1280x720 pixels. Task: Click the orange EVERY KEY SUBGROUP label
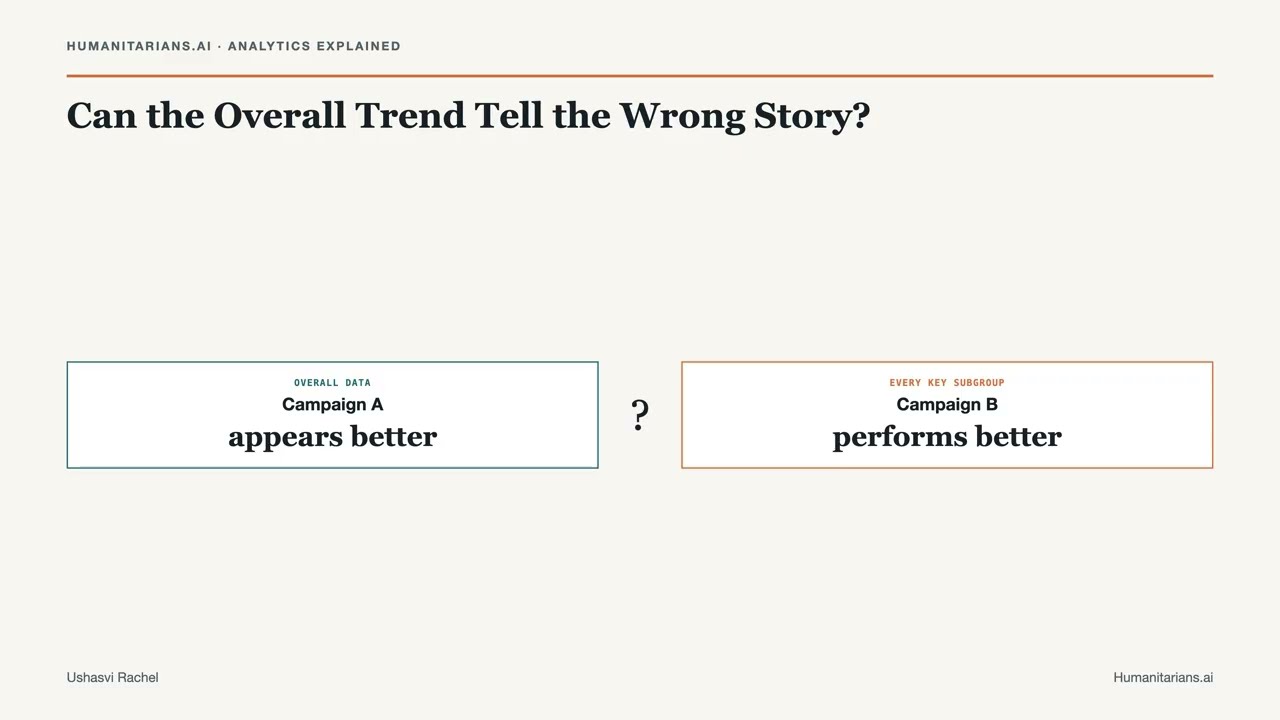(x=947, y=383)
